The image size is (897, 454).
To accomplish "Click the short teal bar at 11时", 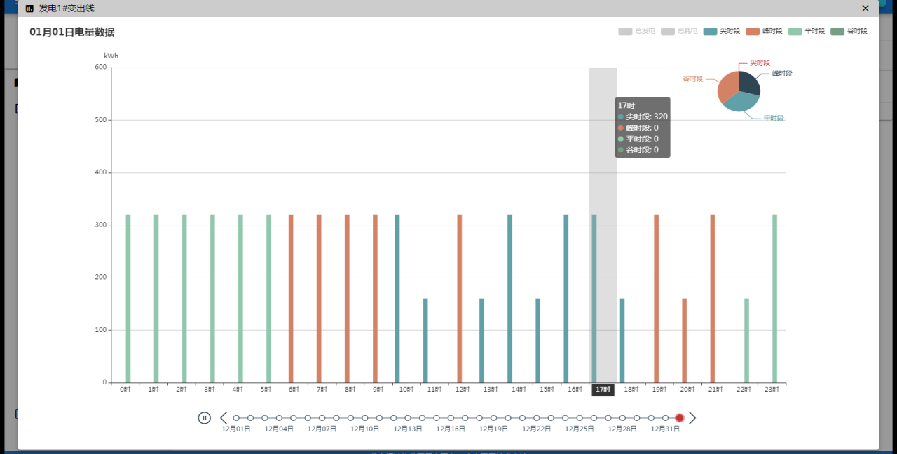I will click(x=425, y=341).
